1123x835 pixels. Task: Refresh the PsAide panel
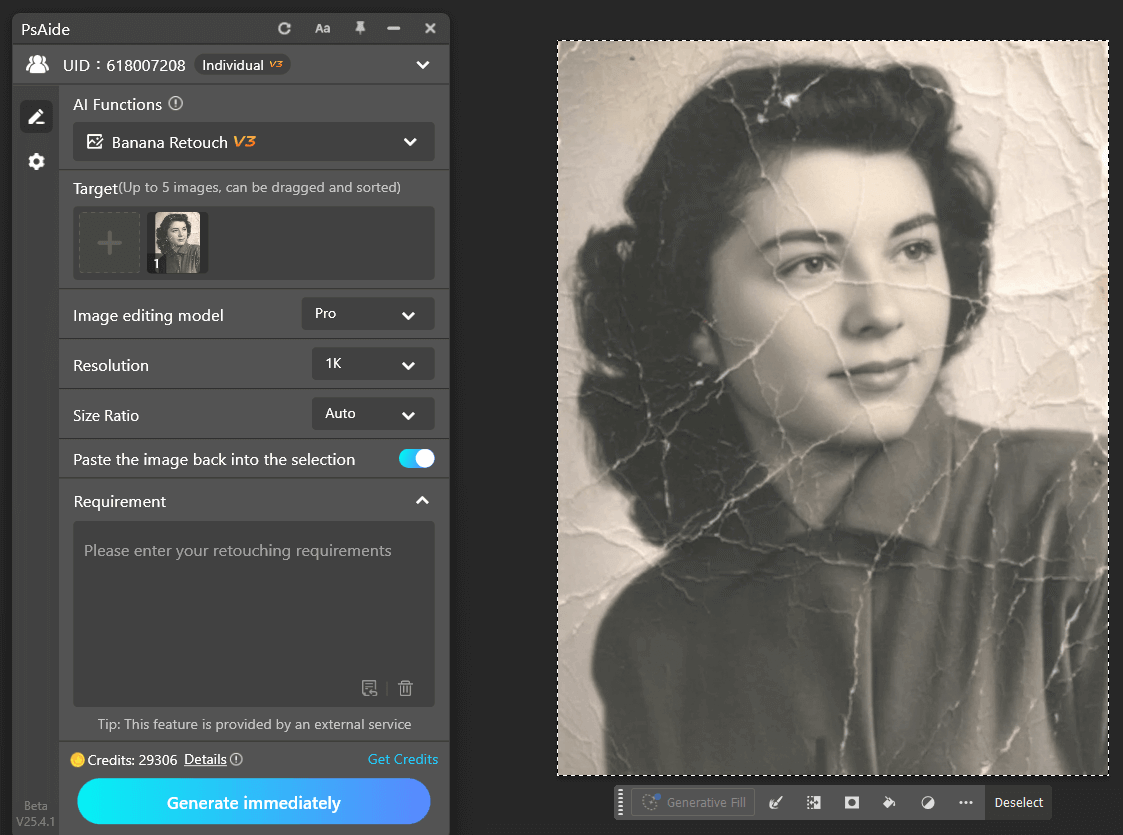click(287, 28)
